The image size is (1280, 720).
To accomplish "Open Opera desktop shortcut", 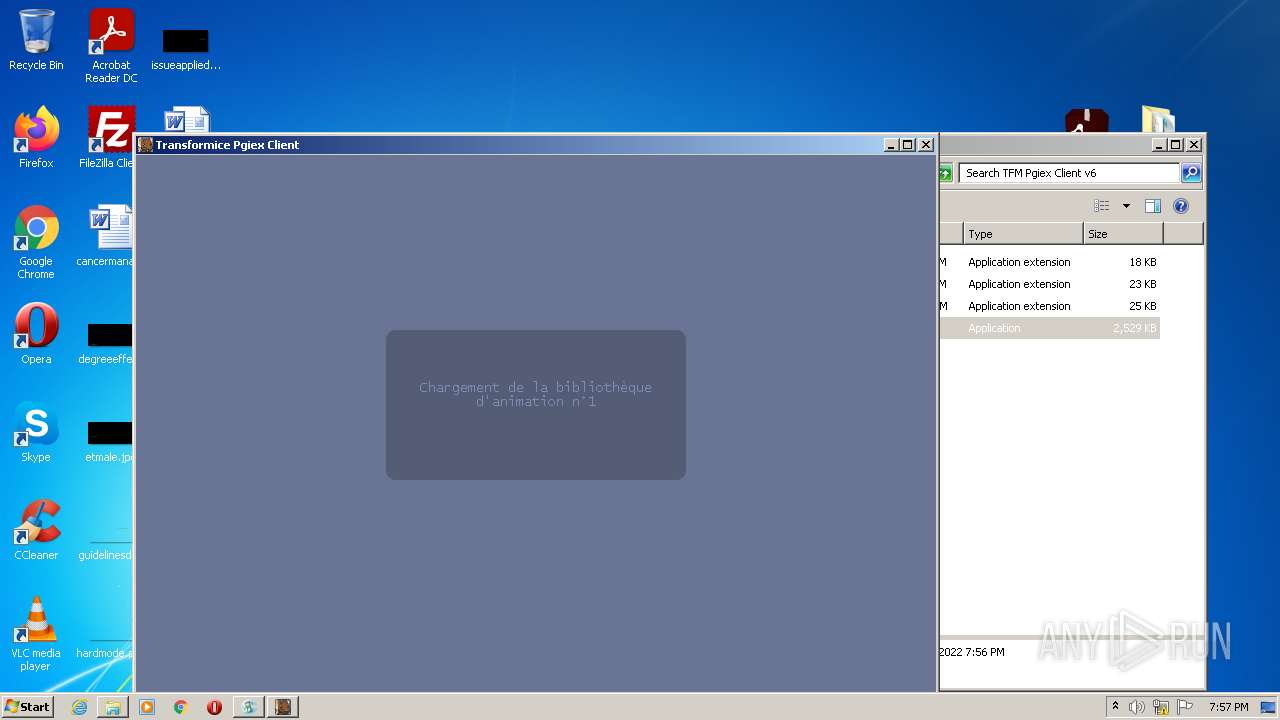I will [x=36, y=334].
